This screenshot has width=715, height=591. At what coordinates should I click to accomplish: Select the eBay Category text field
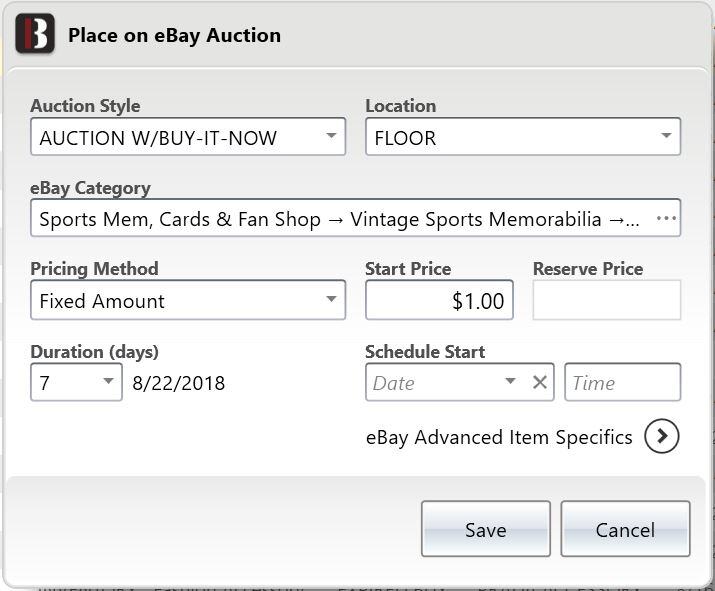click(340, 218)
